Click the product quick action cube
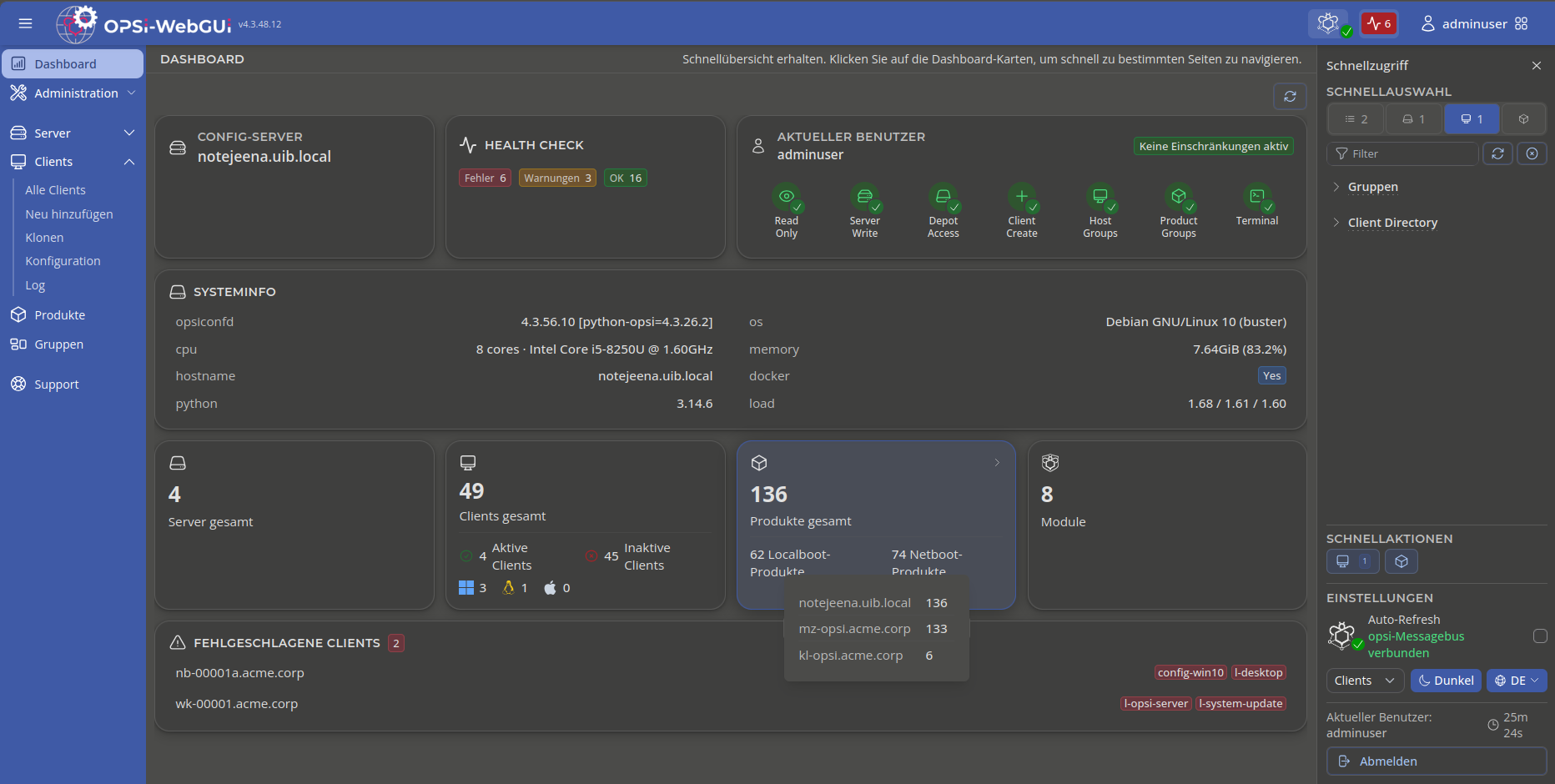 tap(1402, 561)
